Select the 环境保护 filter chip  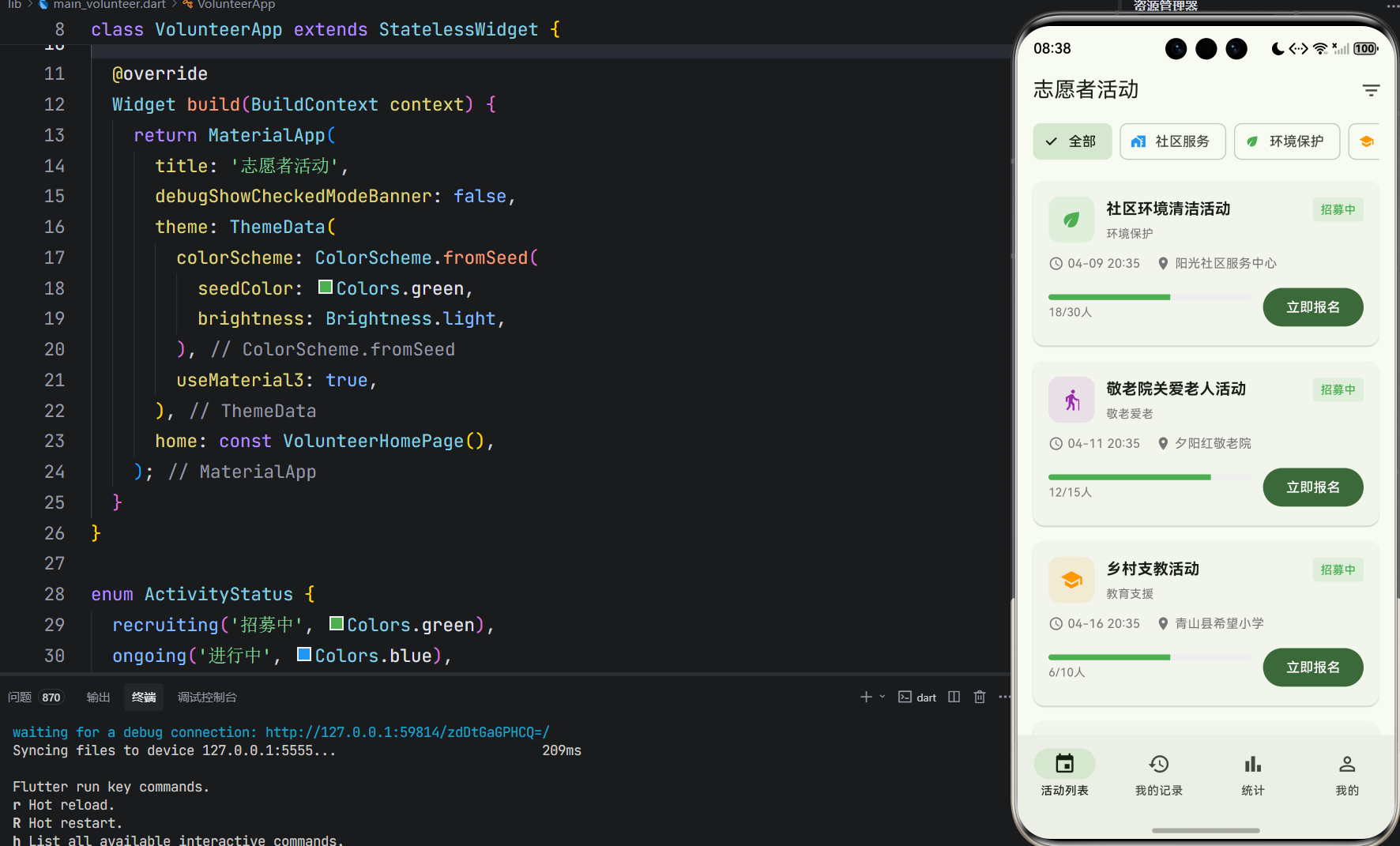[x=1287, y=141]
